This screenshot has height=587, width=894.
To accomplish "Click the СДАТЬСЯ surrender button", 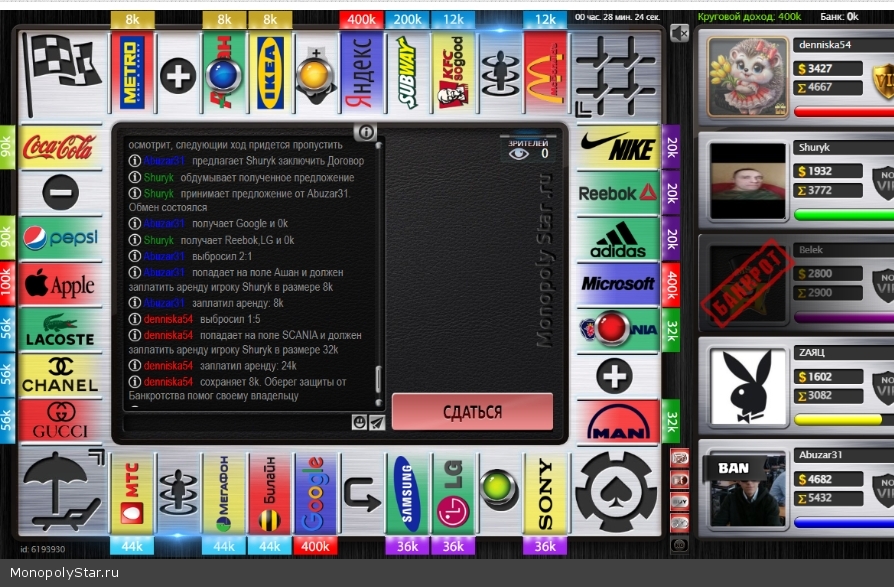I will tap(472, 411).
